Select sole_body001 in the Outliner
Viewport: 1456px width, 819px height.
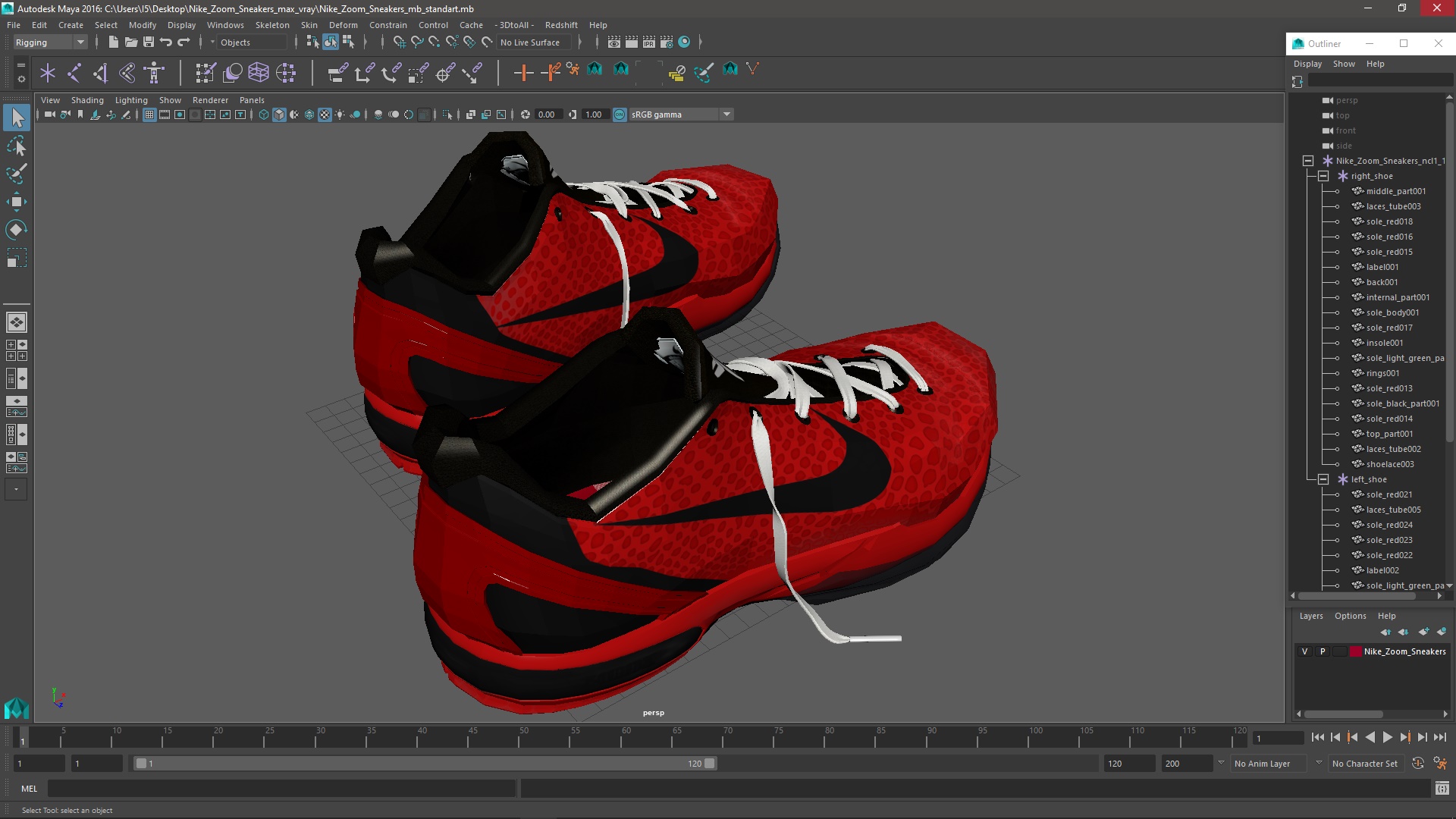(x=1392, y=312)
